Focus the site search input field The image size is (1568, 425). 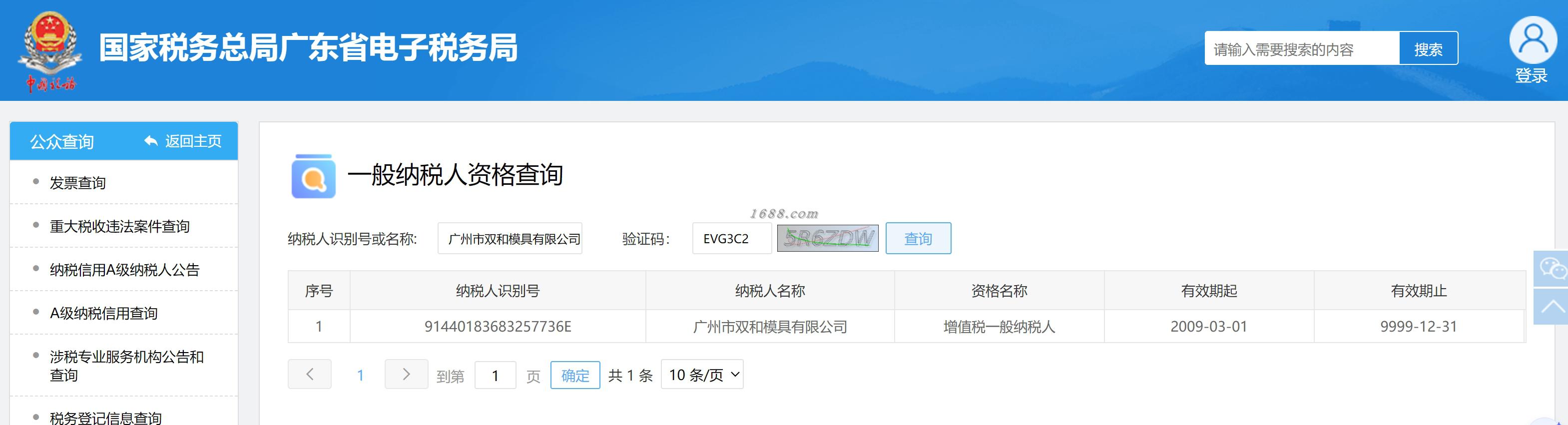tap(1301, 49)
